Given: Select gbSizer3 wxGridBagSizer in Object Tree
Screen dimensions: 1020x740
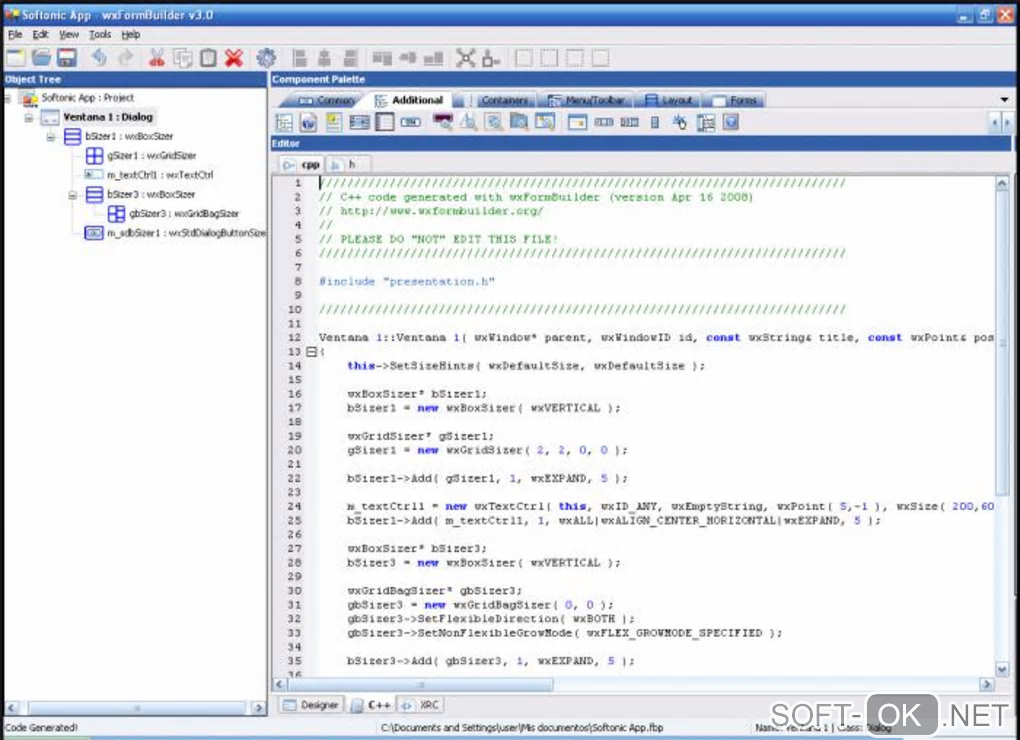Looking at the screenshot, I should 183,214.
